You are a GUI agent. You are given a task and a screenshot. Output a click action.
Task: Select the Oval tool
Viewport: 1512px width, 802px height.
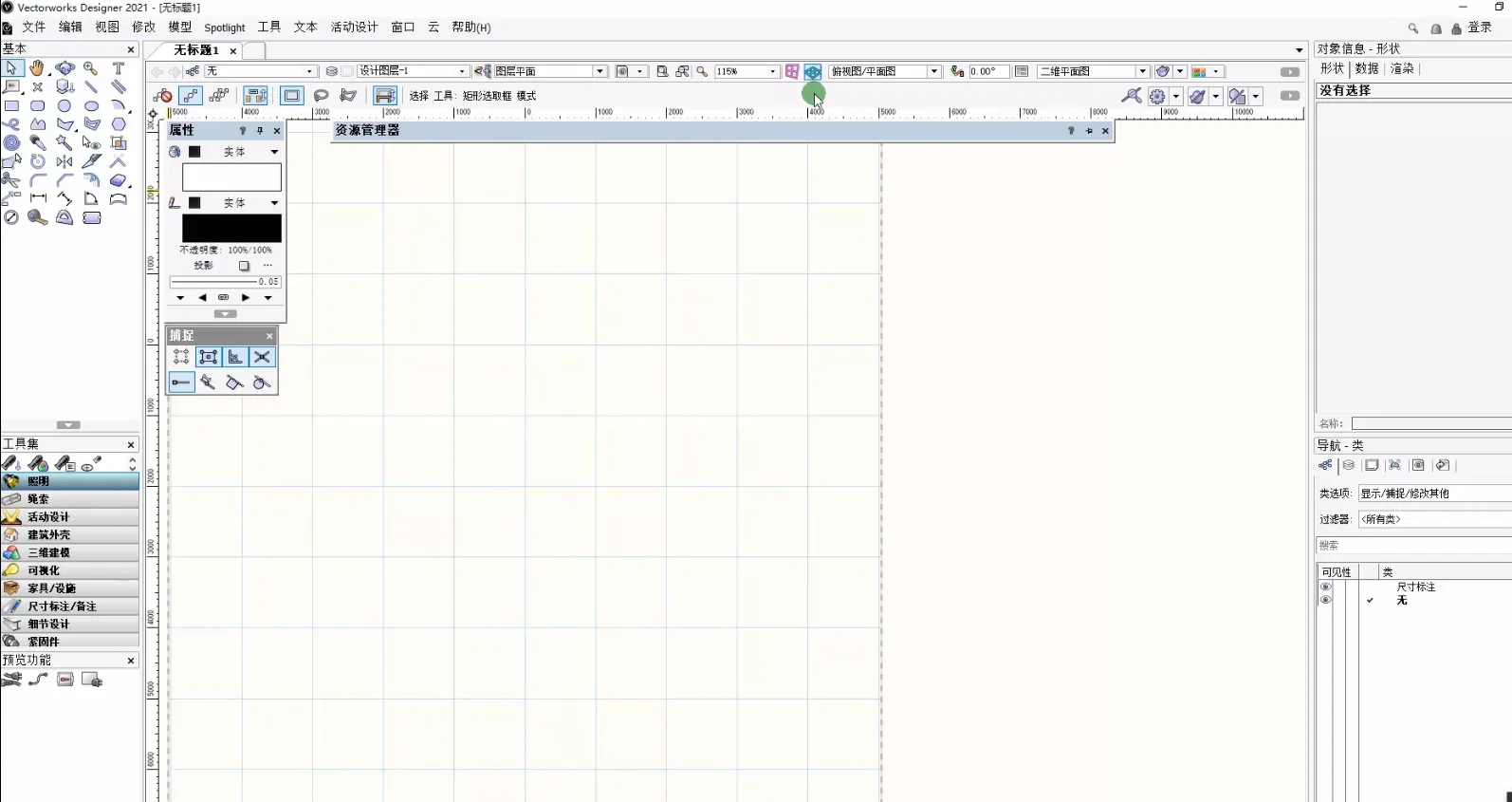91,105
